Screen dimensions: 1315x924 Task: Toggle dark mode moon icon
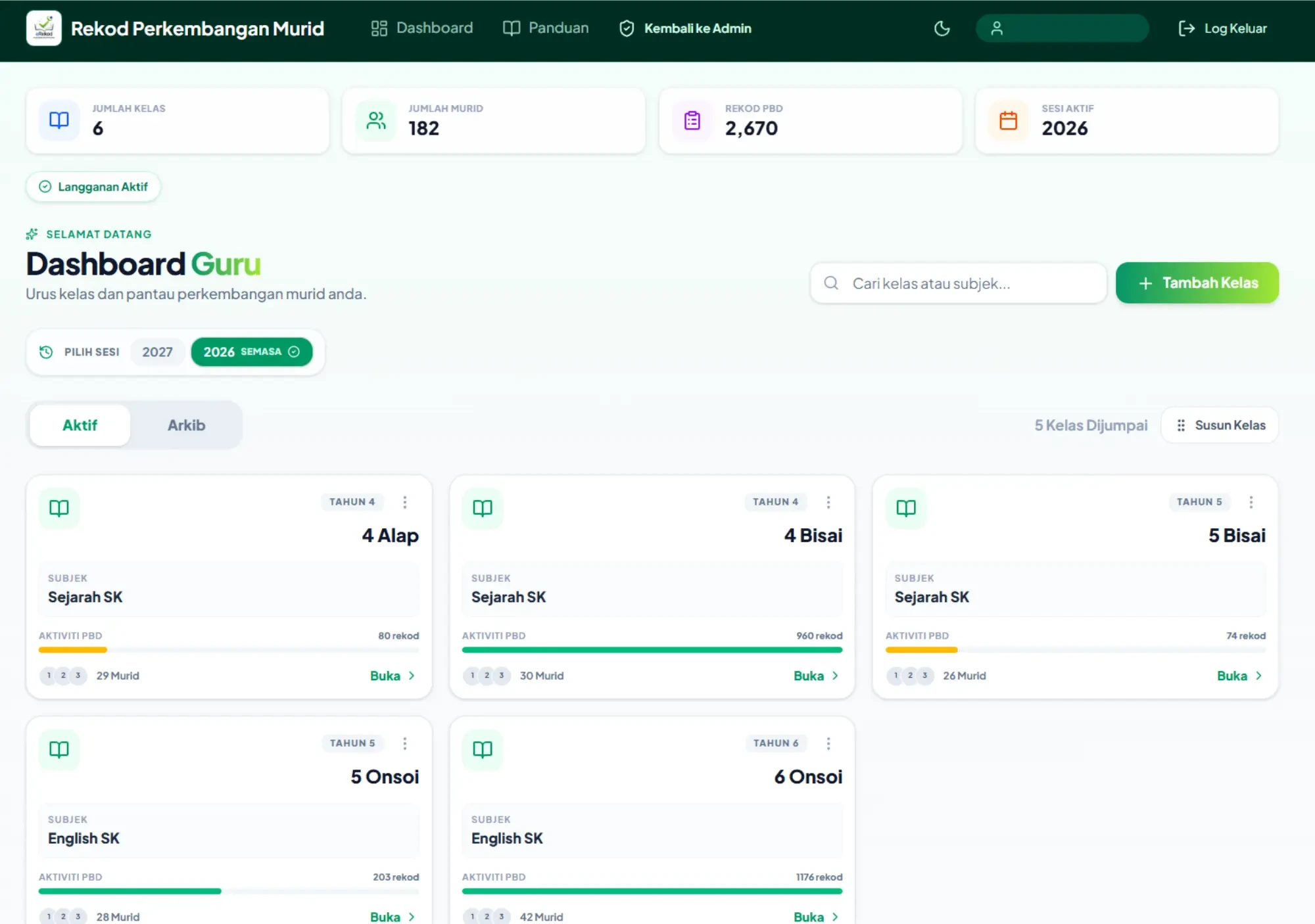pos(942,28)
